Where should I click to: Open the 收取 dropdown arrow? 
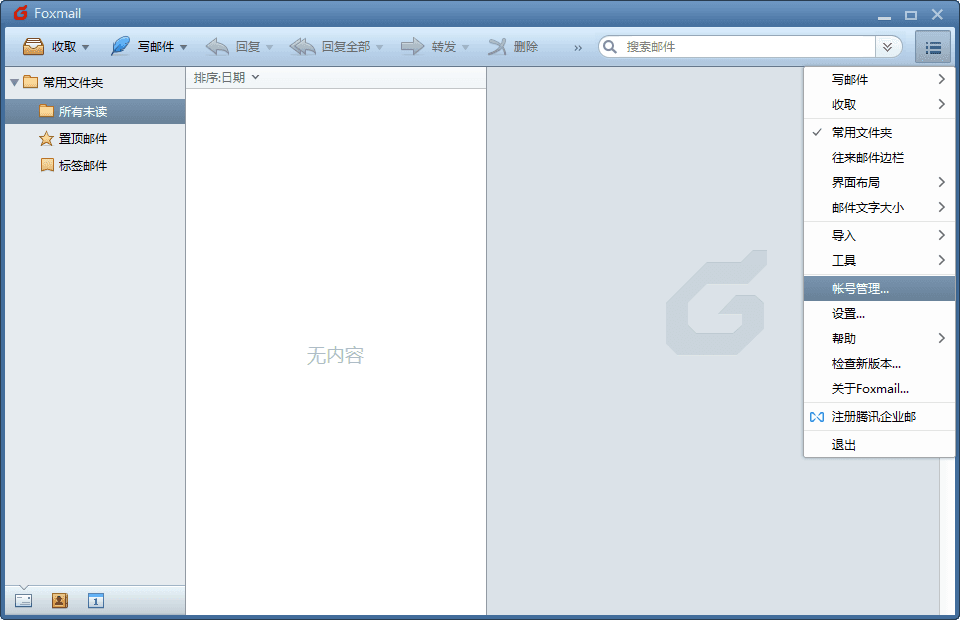86,48
